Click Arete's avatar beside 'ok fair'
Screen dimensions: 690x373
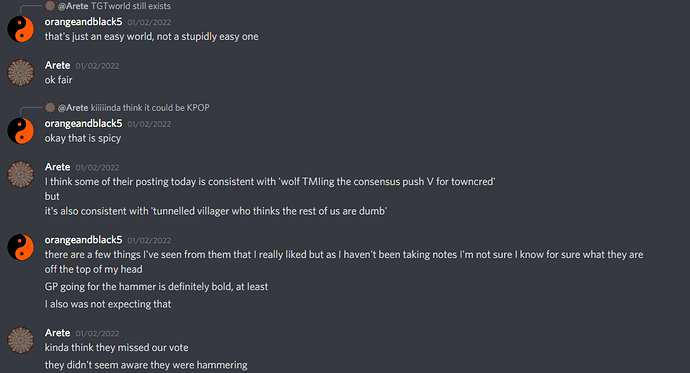[x=20, y=73]
